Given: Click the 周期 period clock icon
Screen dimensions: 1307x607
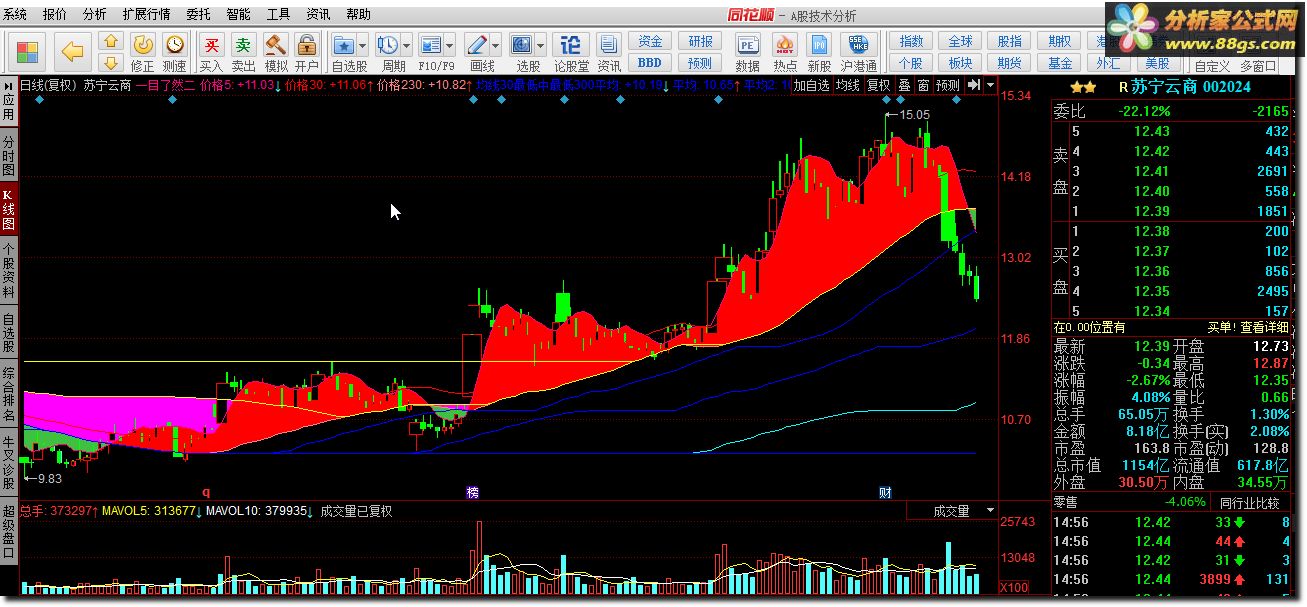Looking at the screenshot, I should 387,45.
